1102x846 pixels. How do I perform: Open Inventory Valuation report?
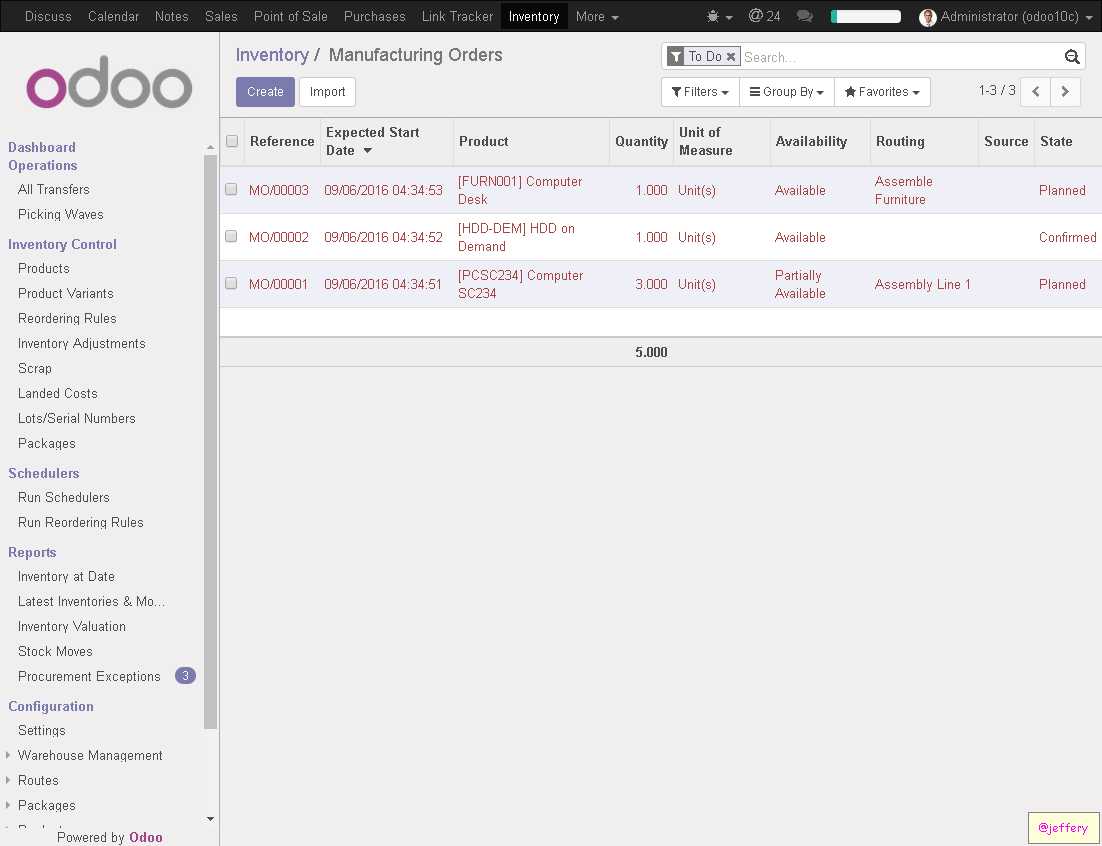[x=72, y=626]
